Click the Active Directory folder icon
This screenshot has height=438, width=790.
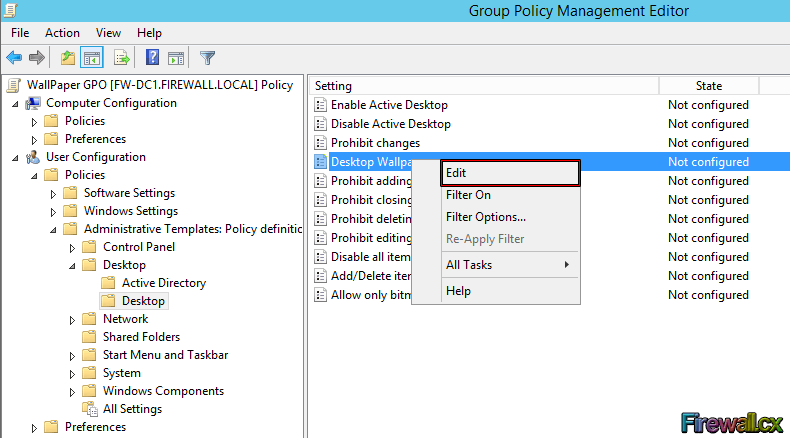[108, 283]
